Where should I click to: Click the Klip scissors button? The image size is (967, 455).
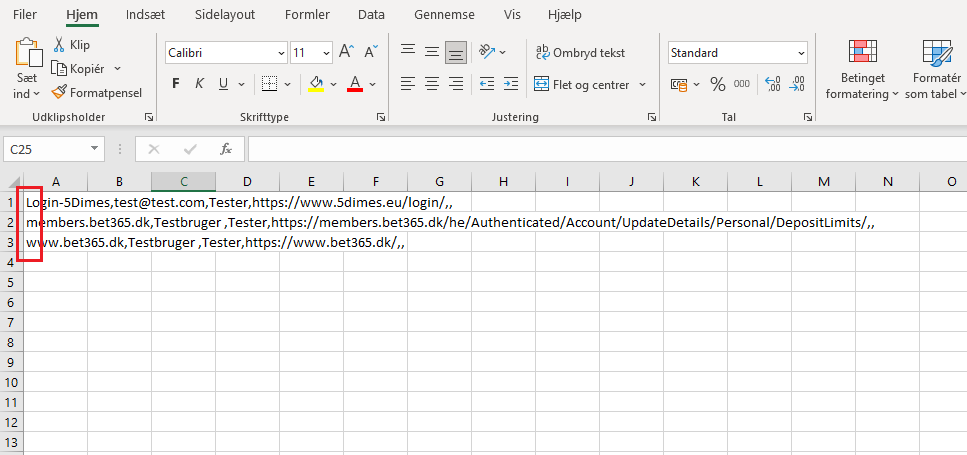[71, 44]
